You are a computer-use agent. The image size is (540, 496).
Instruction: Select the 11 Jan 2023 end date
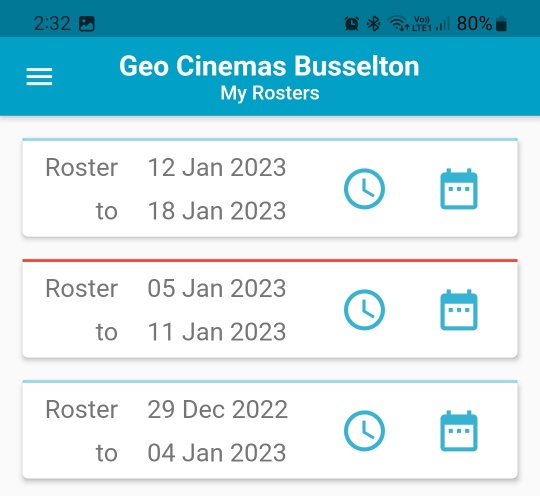click(217, 332)
